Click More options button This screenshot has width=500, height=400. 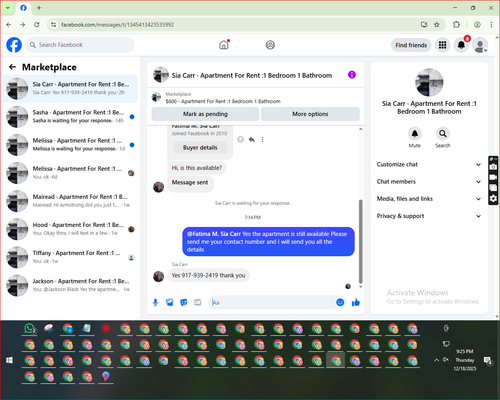310,114
